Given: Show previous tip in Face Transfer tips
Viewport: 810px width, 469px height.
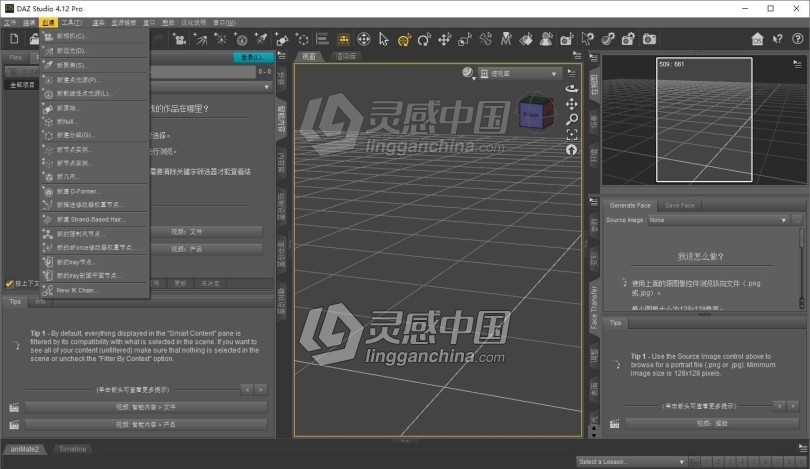Looking at the screenshot, I should [780, 407].
